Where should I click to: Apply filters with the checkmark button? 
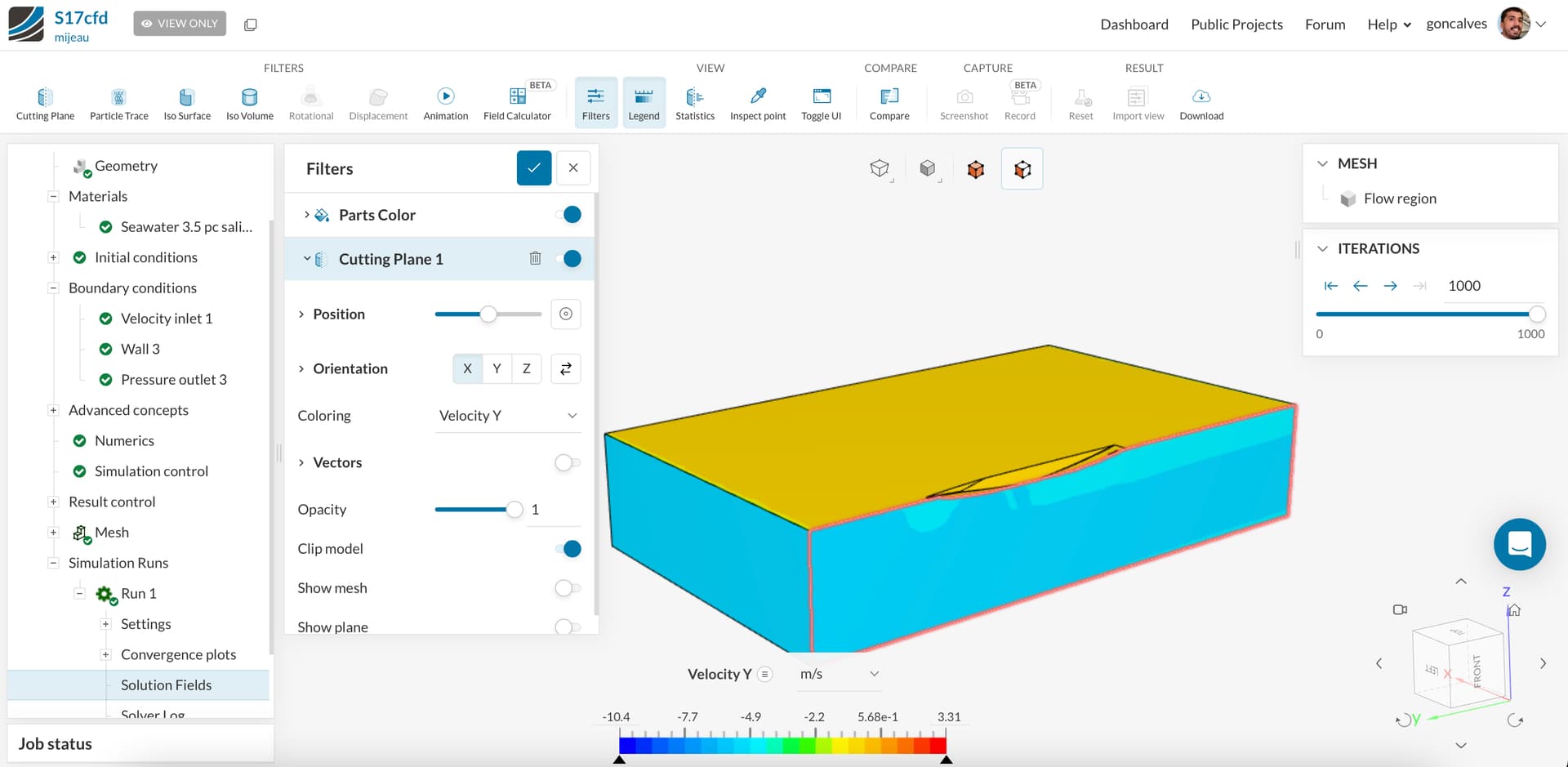click(x=534, y=168)
